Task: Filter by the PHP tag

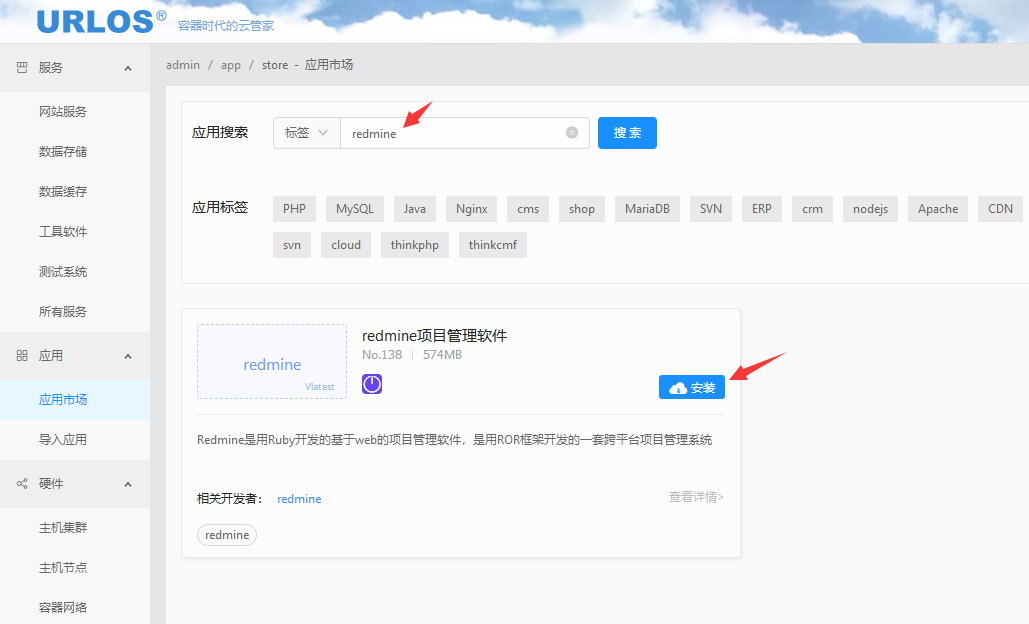Action: 294,209
